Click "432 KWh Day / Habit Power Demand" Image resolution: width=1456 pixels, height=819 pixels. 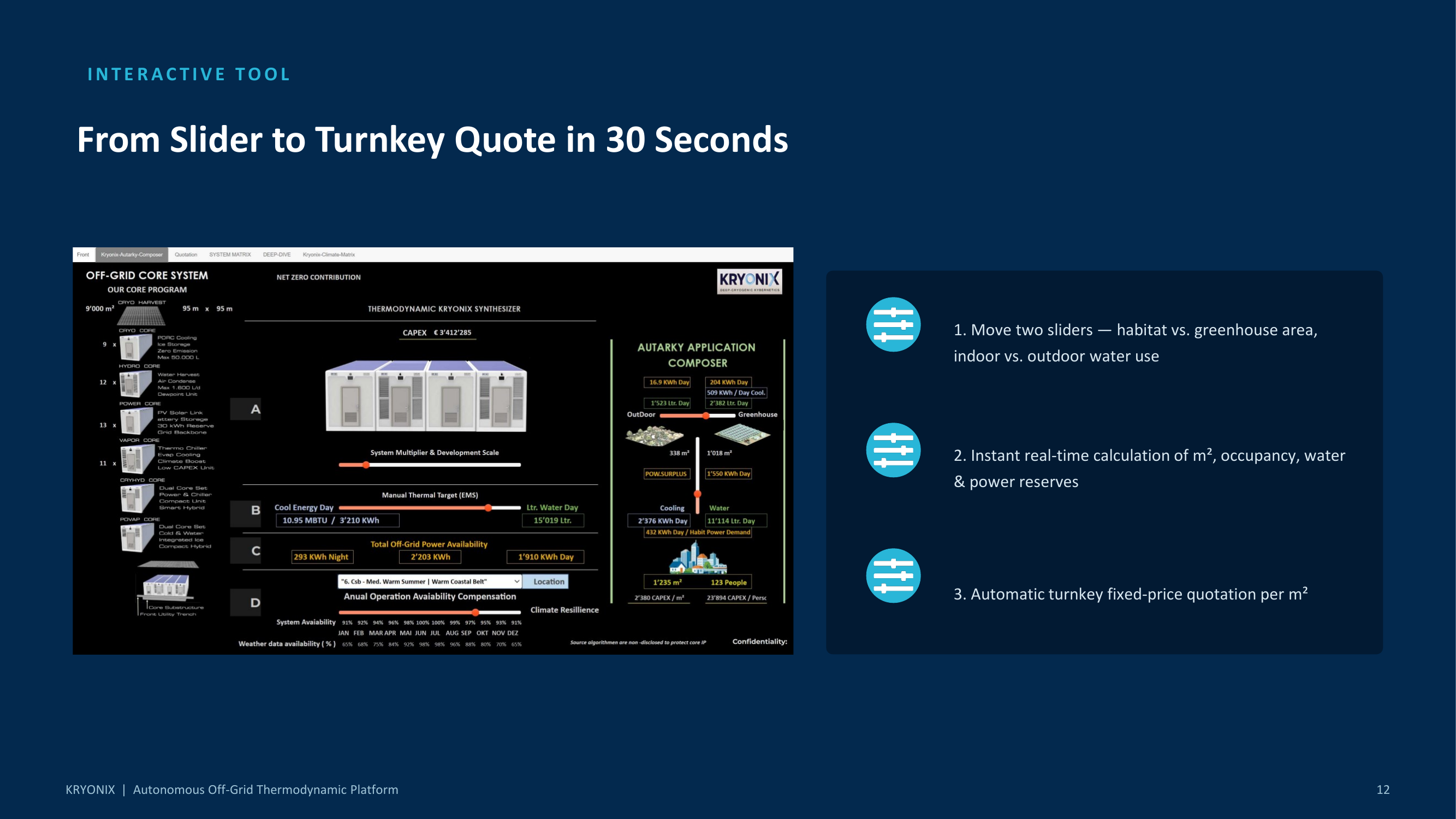click(x=698, y=532)
